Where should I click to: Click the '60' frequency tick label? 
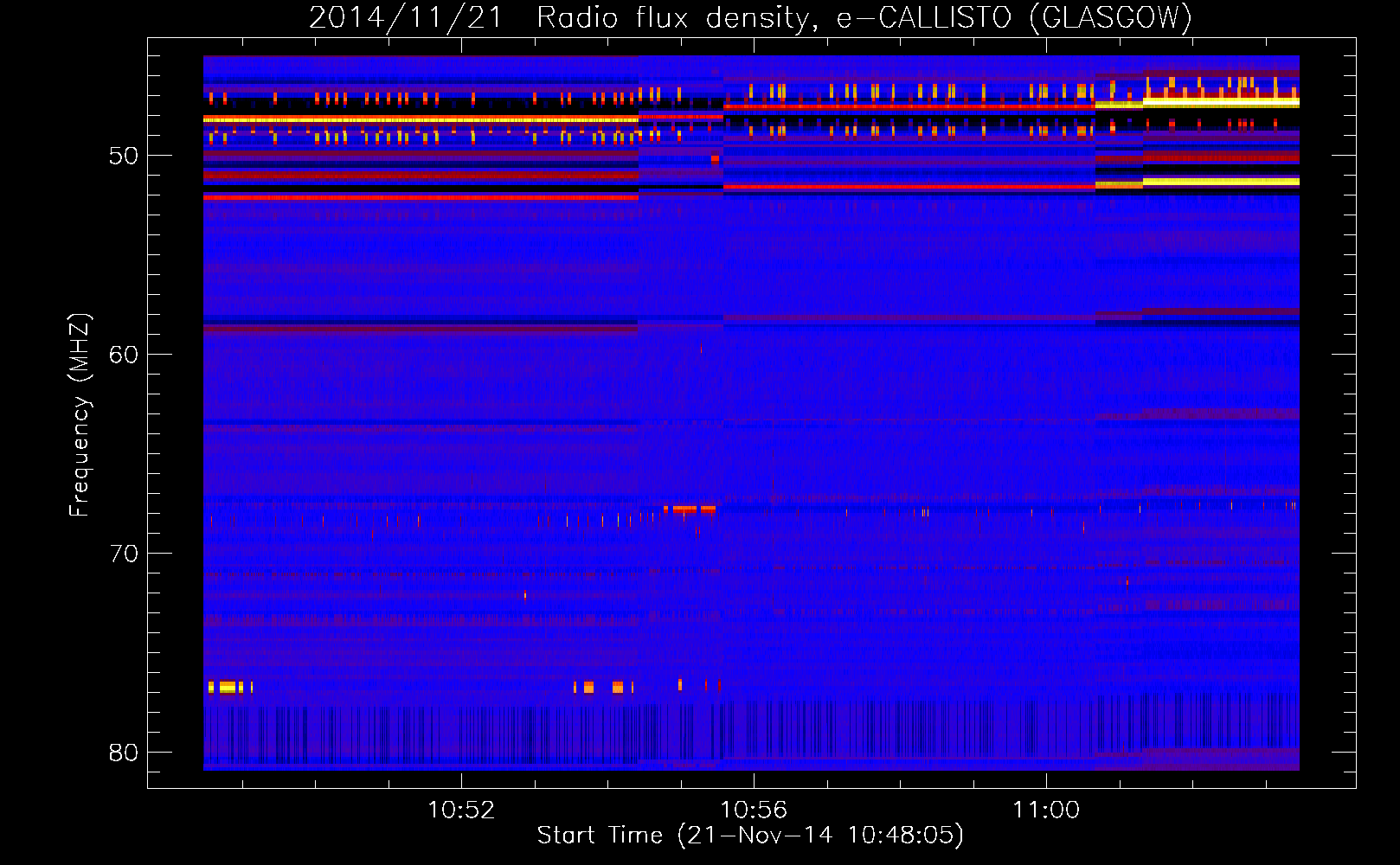[x=124, y=355]
